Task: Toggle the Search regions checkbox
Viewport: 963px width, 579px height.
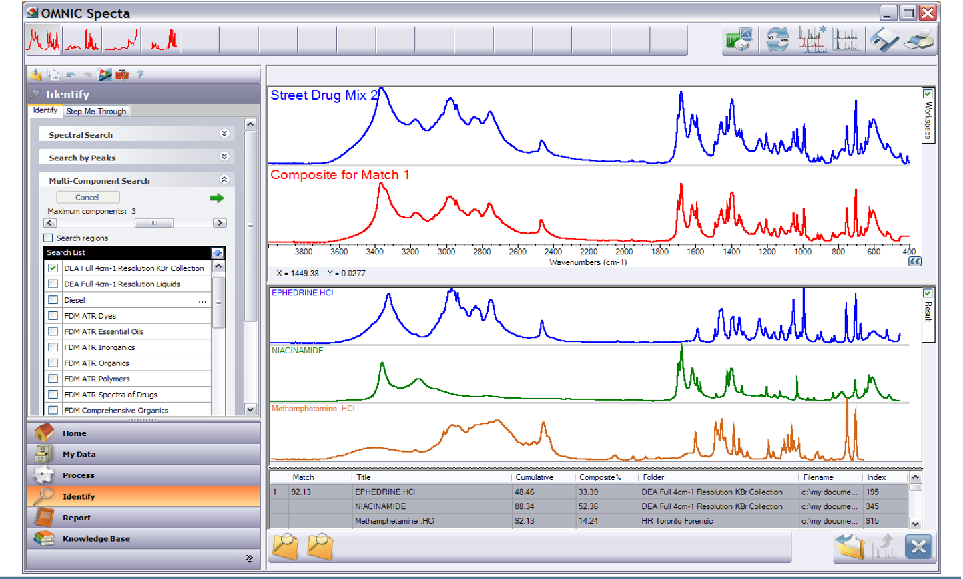Action: (x=49, y=238)
